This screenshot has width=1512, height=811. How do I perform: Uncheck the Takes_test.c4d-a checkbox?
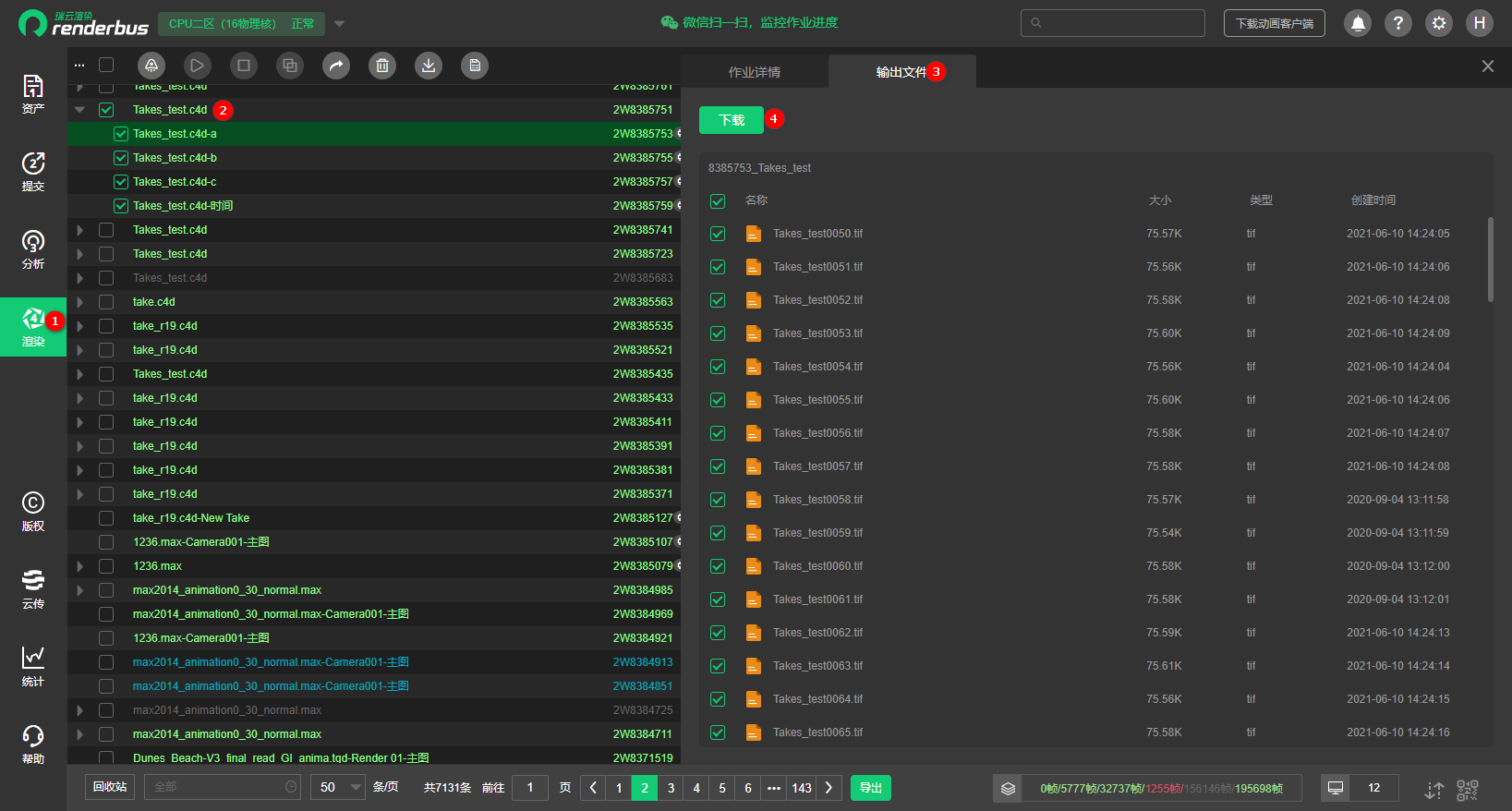click(x=121, y=134)
